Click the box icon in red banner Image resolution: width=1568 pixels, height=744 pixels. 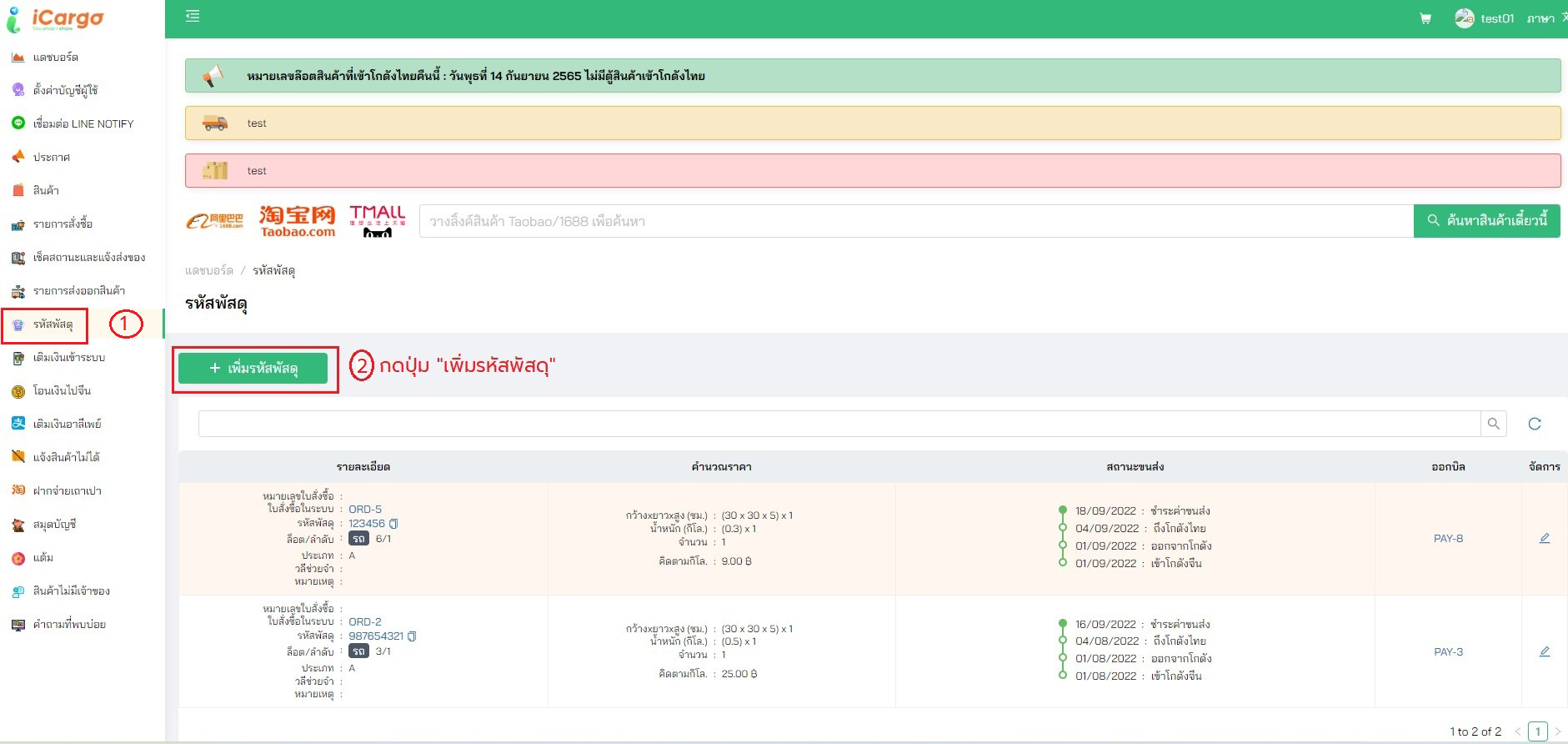pos(215,170)
